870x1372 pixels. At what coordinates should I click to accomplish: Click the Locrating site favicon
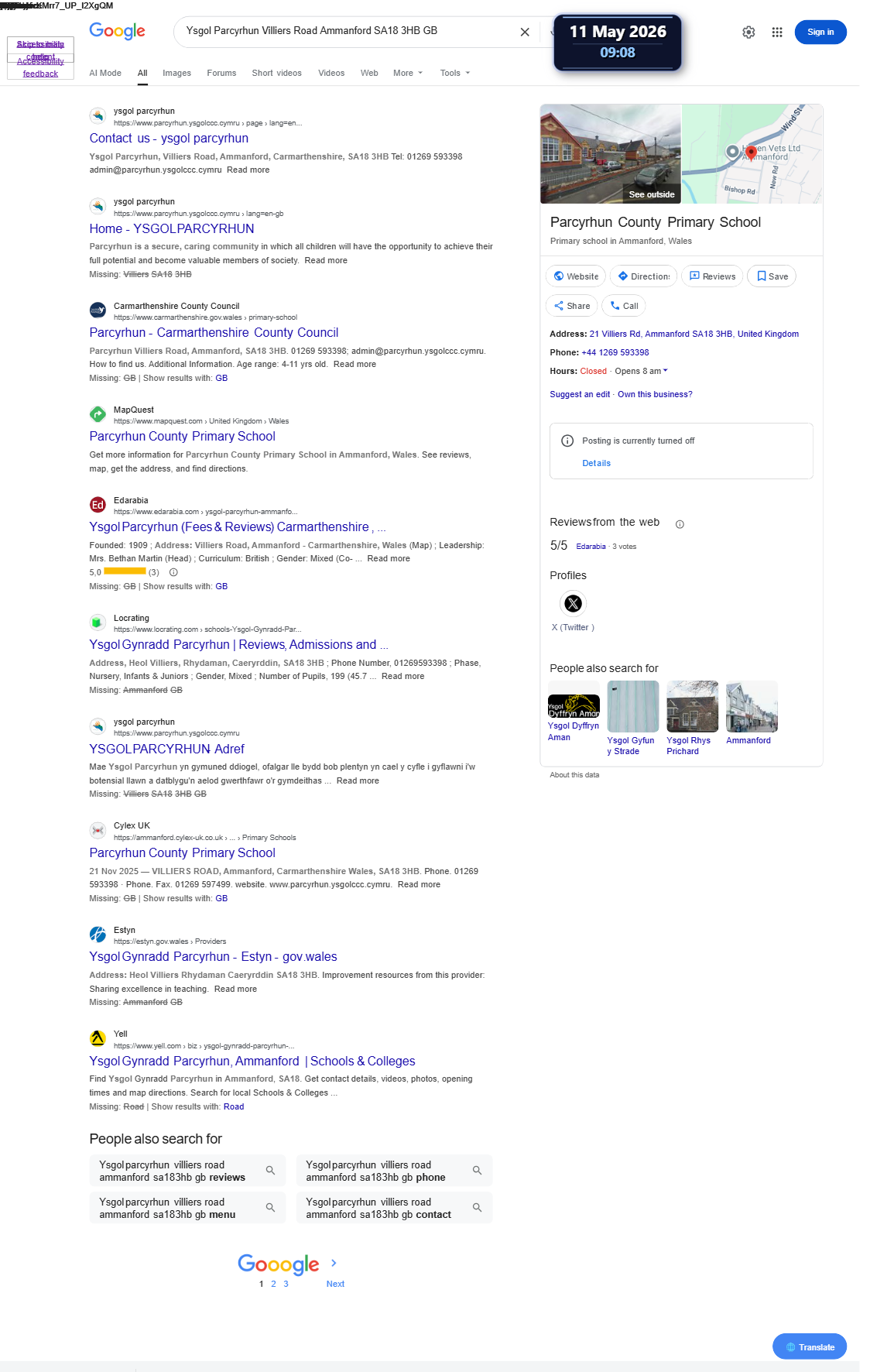coord(98,623)
